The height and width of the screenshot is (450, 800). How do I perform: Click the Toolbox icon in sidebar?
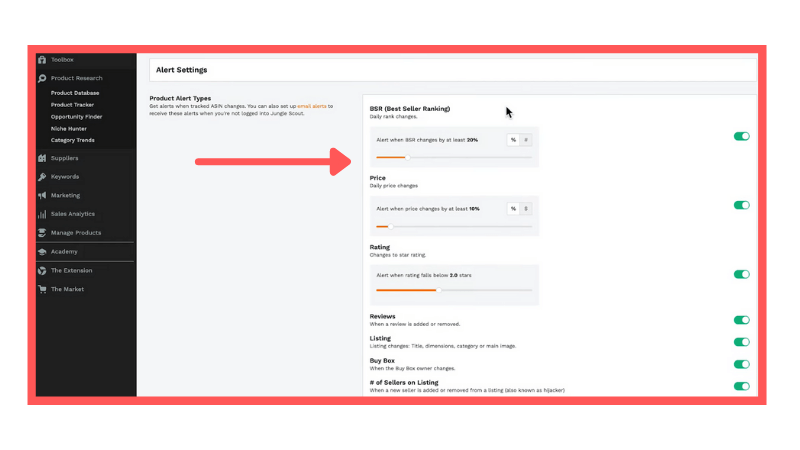[42, 60]
